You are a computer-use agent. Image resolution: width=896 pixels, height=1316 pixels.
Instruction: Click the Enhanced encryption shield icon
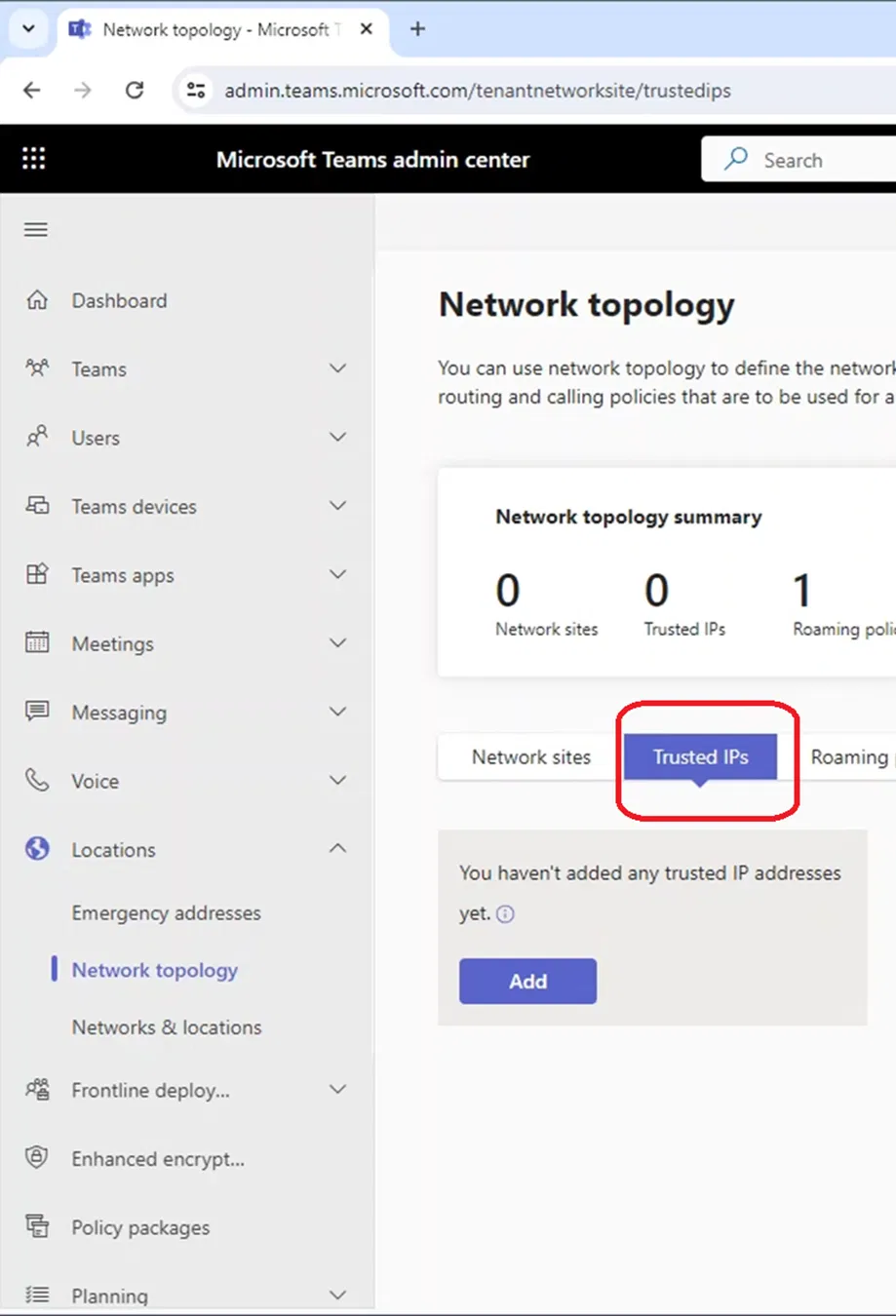pos(37,1158)
